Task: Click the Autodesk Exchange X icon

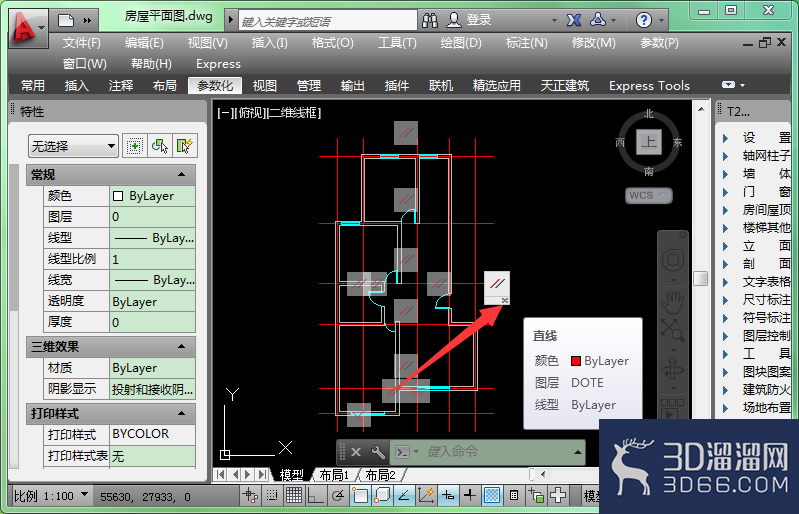Action: [x=574, y=20]
